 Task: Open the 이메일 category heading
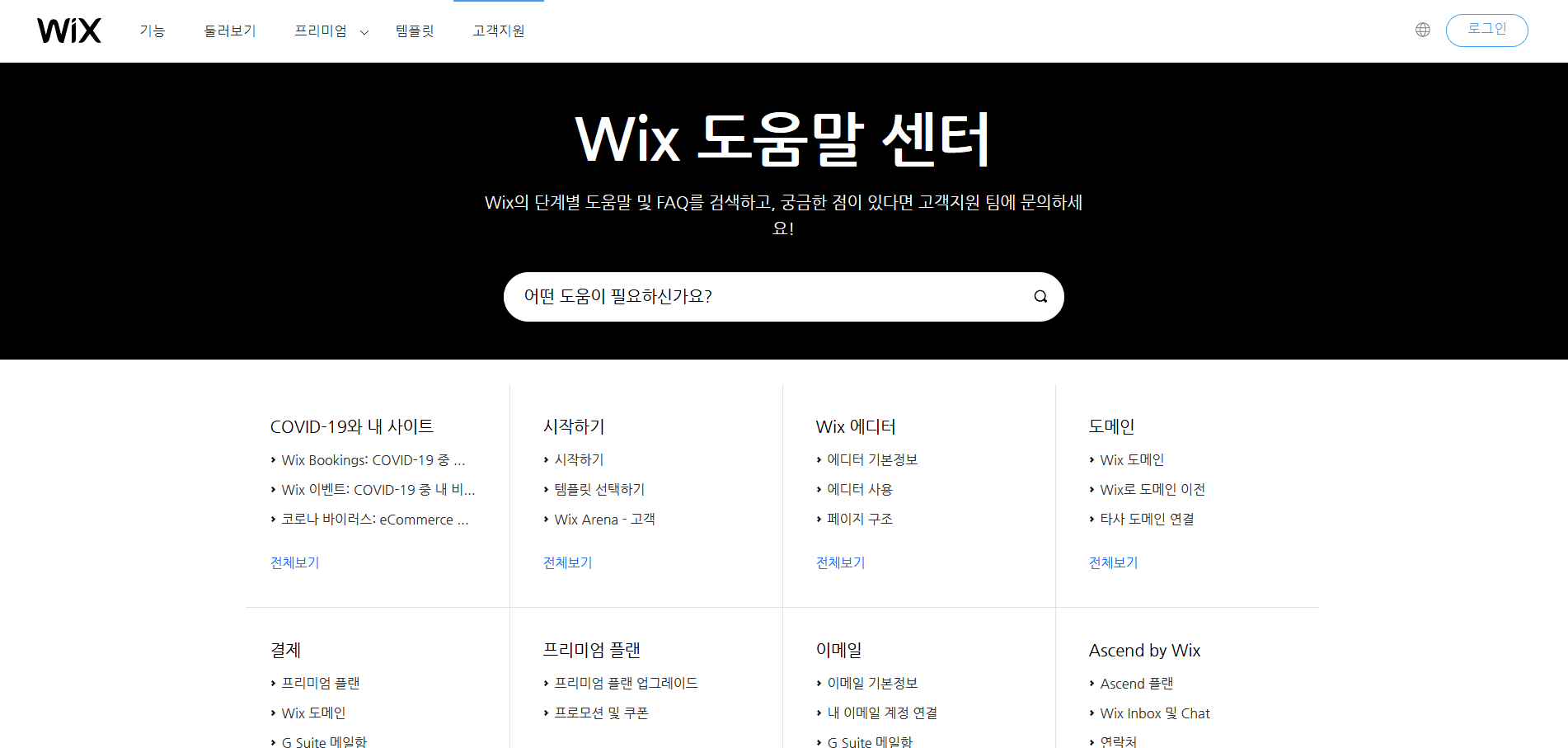coord(839,650)
